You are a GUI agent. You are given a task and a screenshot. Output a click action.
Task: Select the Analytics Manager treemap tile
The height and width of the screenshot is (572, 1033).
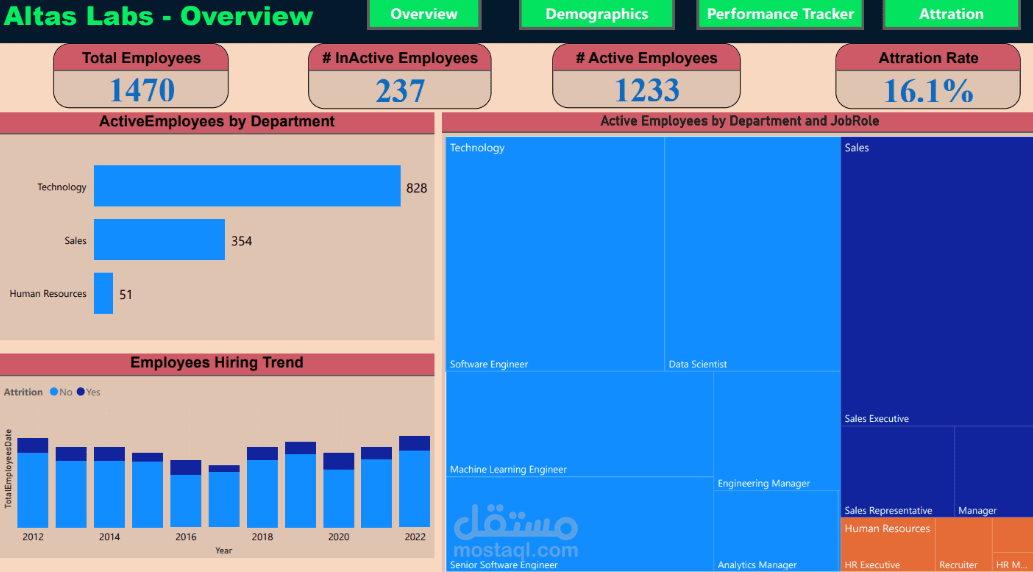[777, 530]
